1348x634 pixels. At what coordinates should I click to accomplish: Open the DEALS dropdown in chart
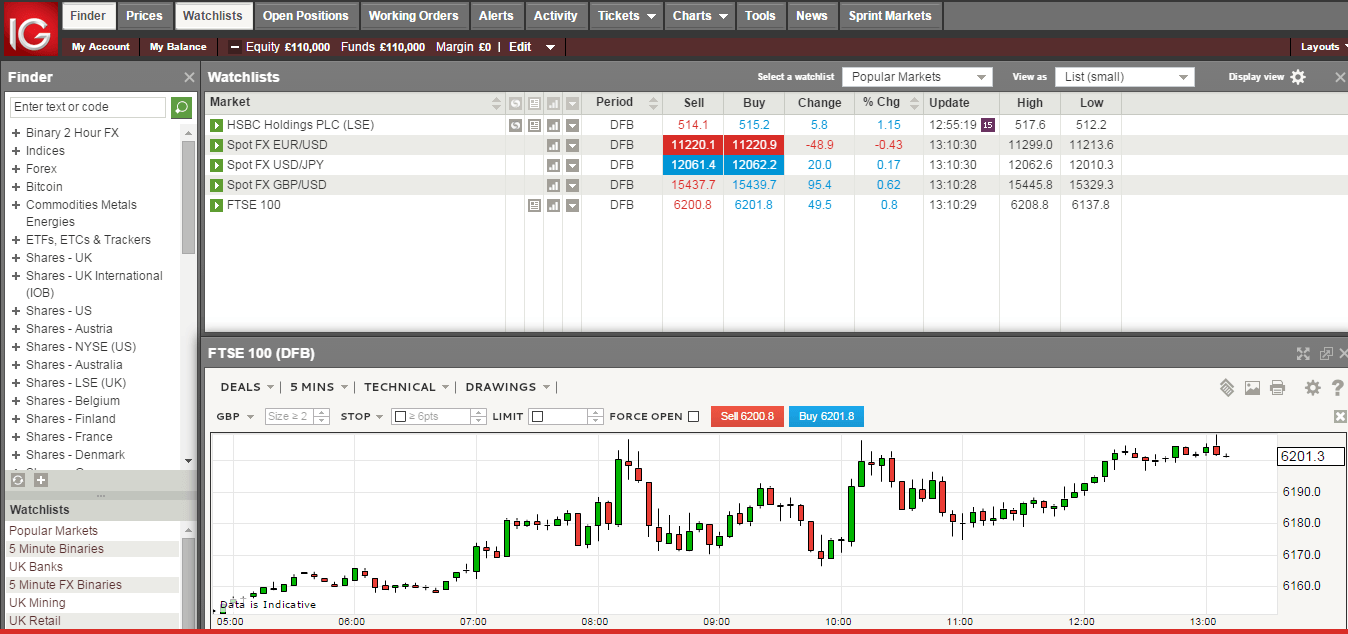247,387
